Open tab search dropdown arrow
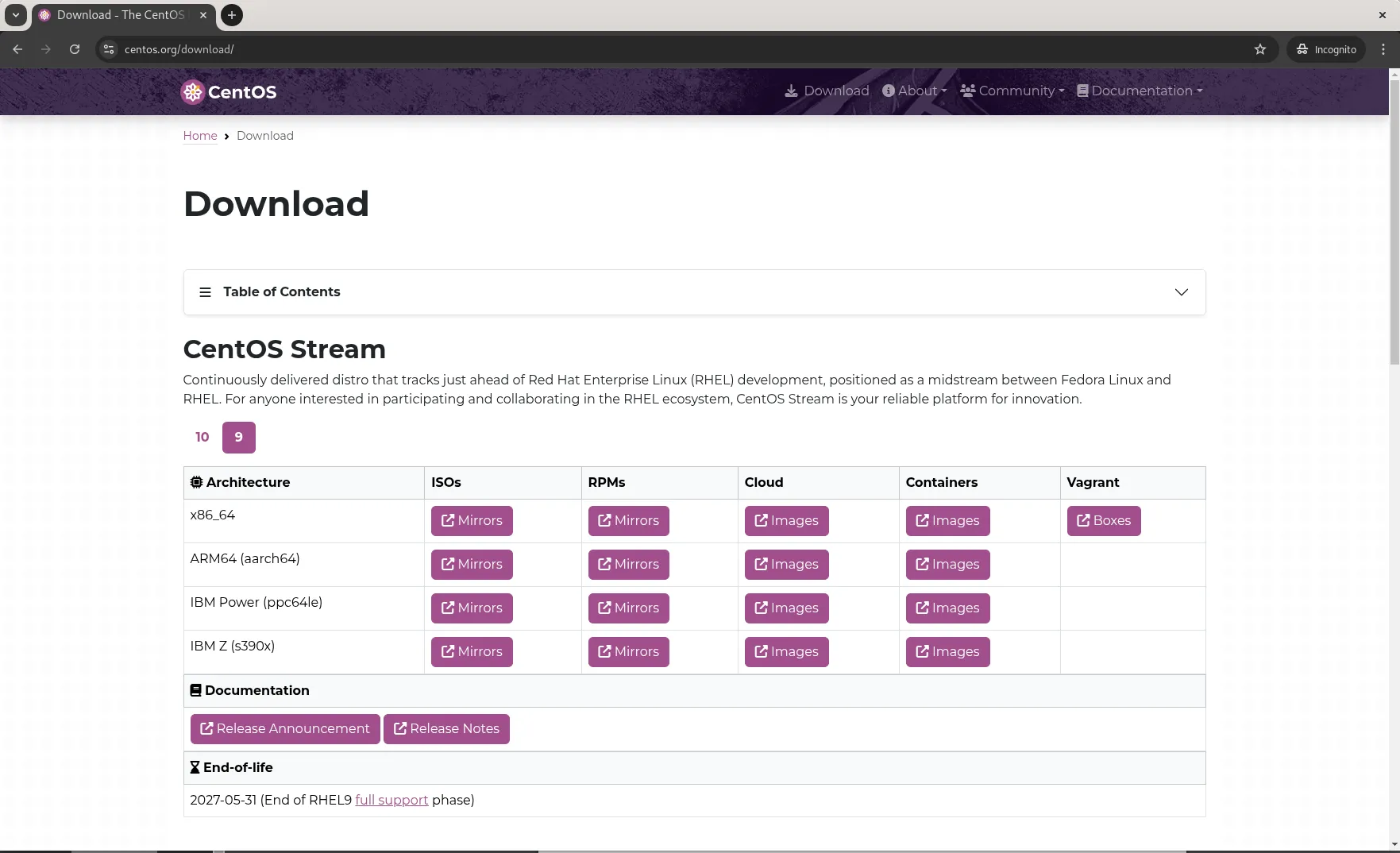Screen dimensions: 1400x853 click(x=15, y=15)
